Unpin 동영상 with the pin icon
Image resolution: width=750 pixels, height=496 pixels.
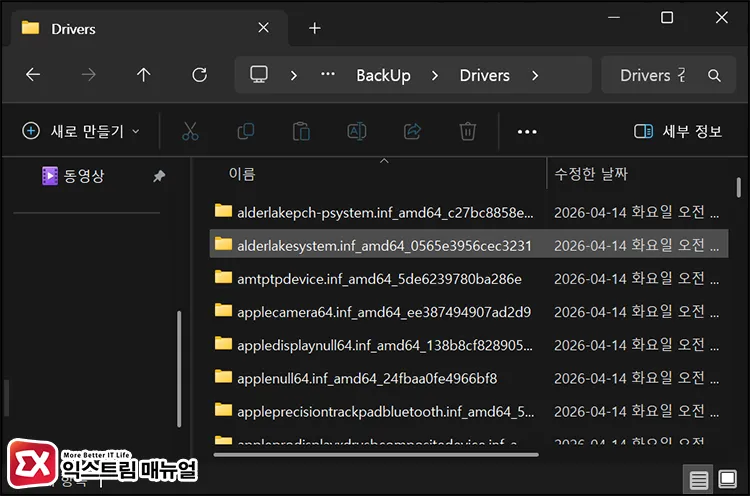(159, 176)
